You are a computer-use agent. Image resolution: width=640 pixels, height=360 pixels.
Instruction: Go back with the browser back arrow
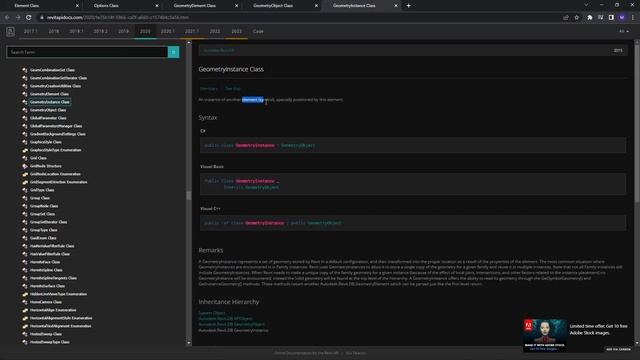[7, 18]
